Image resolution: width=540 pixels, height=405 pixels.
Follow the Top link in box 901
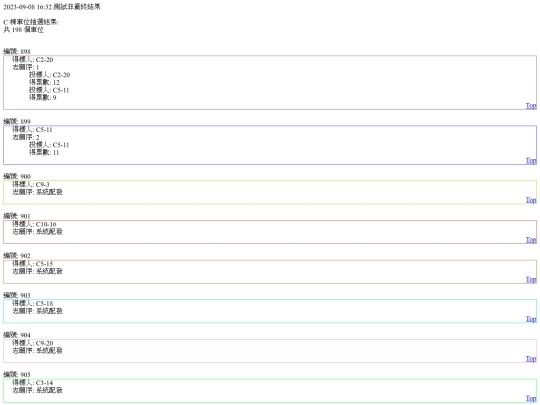pos(531,240)
